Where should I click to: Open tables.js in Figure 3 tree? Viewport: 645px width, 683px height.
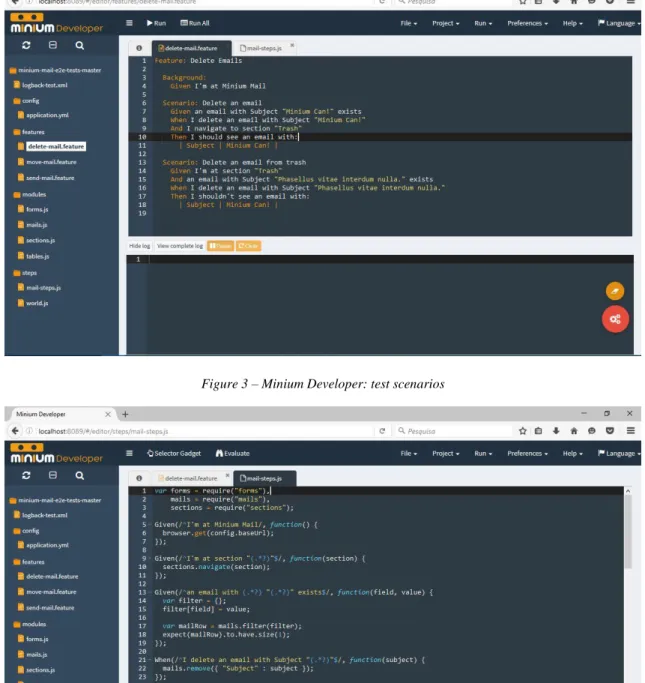[37, 256]
